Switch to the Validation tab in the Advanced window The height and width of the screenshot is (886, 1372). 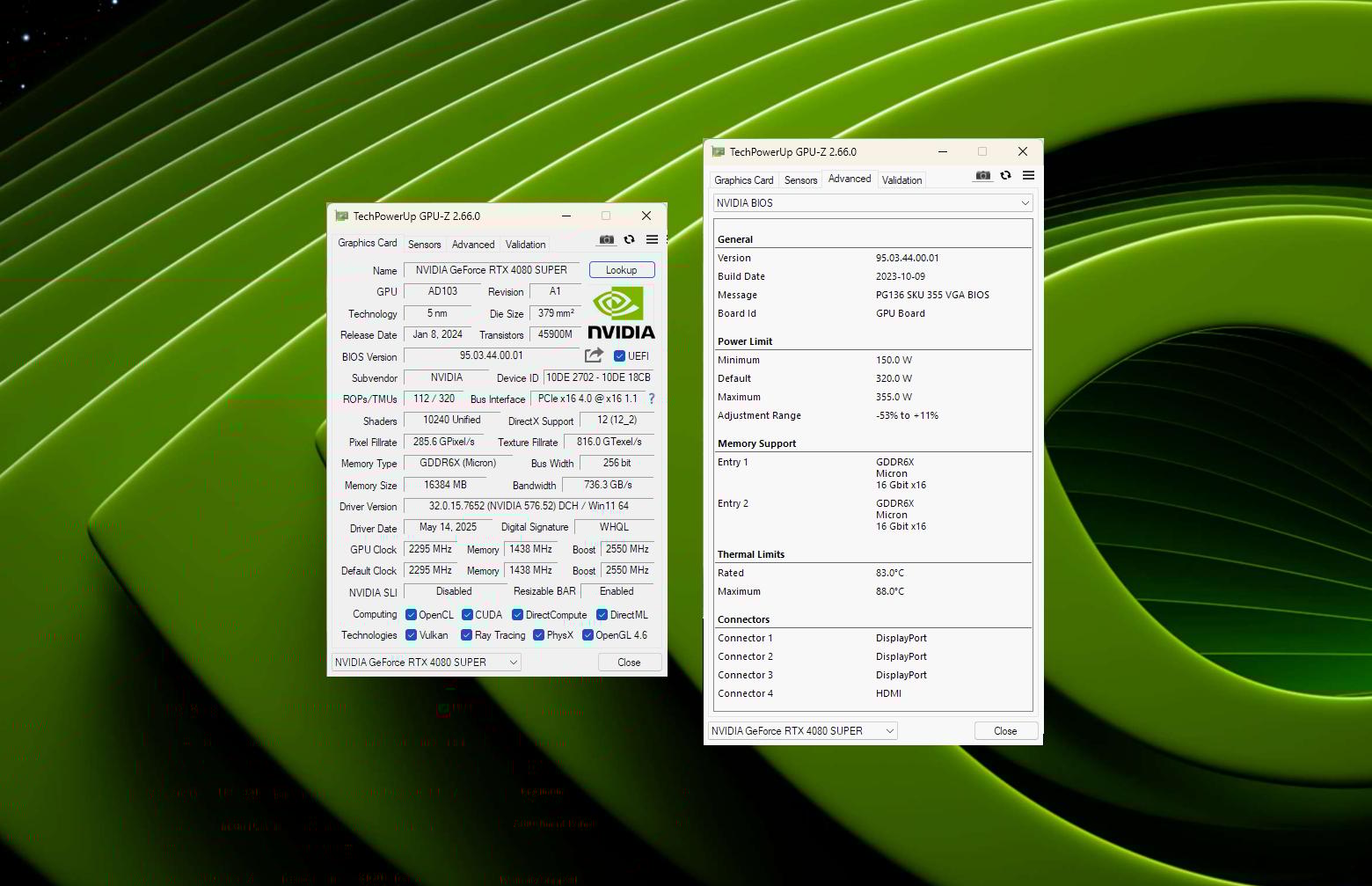click(901, 179)
